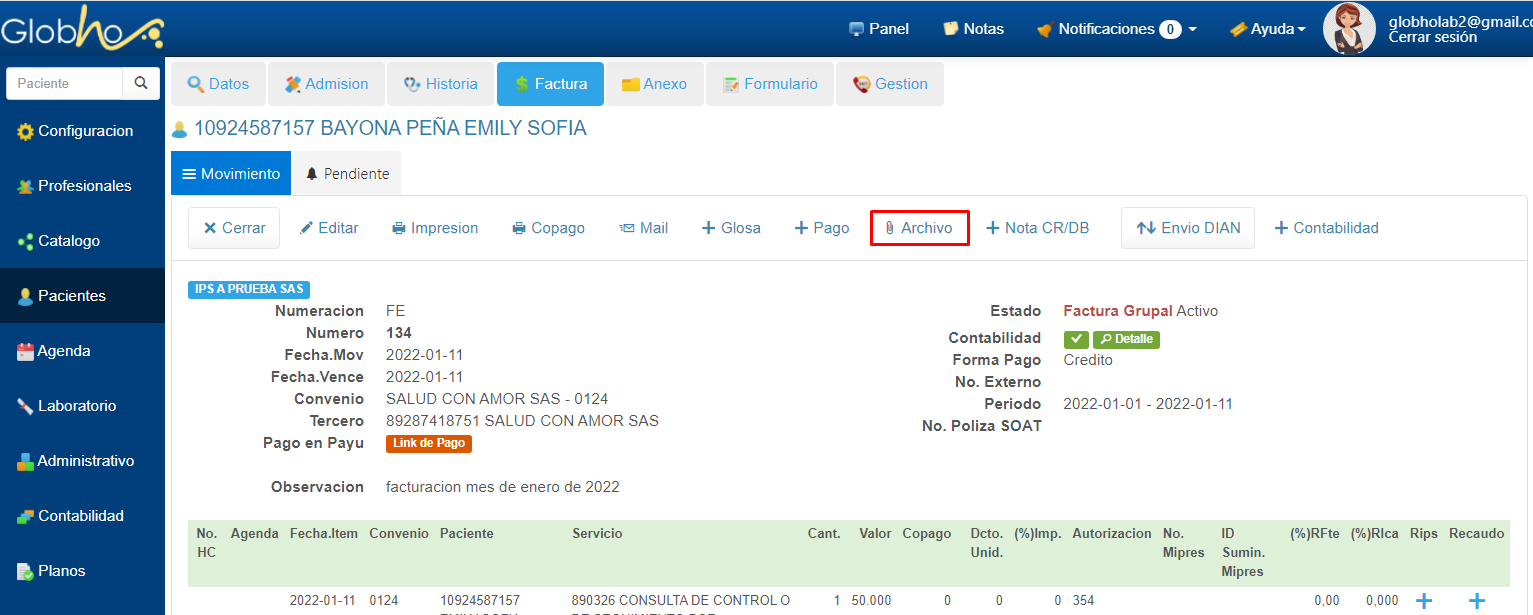Click the patient search magnifier icon
Viewport: 1533px width, 615px height.
pyautogui.click(x=141, y=83)
